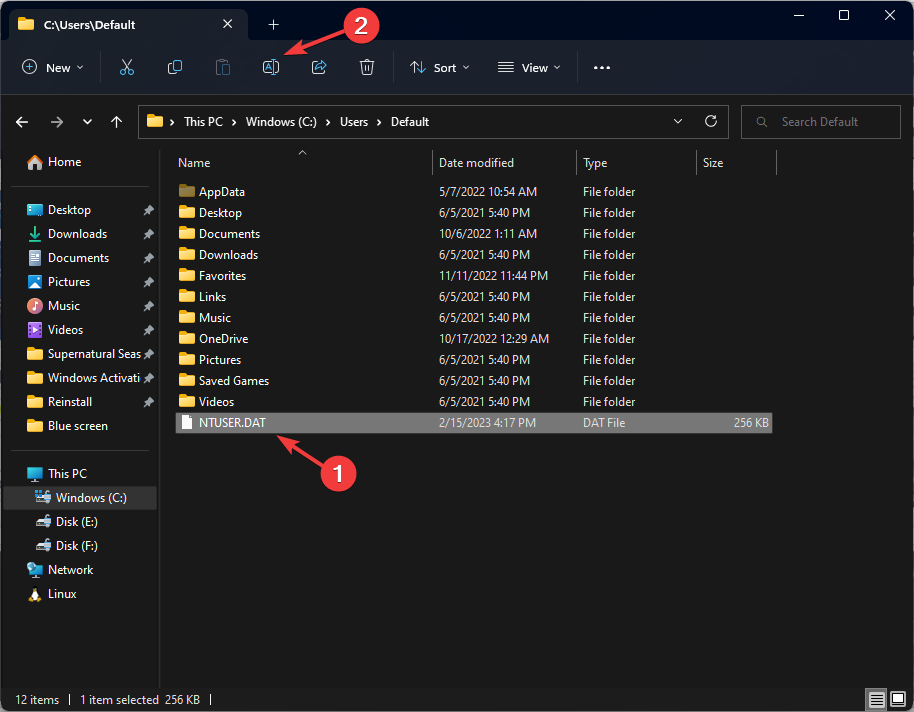914x712 pixels.
Task: Open Blue screen folder in sidebar
Action: point(67,426)
